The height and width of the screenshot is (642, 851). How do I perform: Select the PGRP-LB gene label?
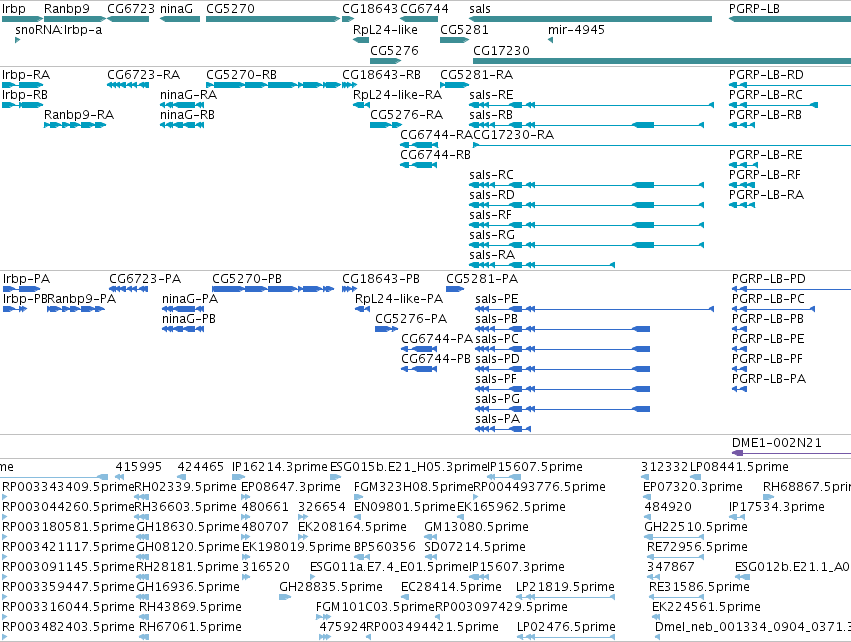[x=754, y=9]
